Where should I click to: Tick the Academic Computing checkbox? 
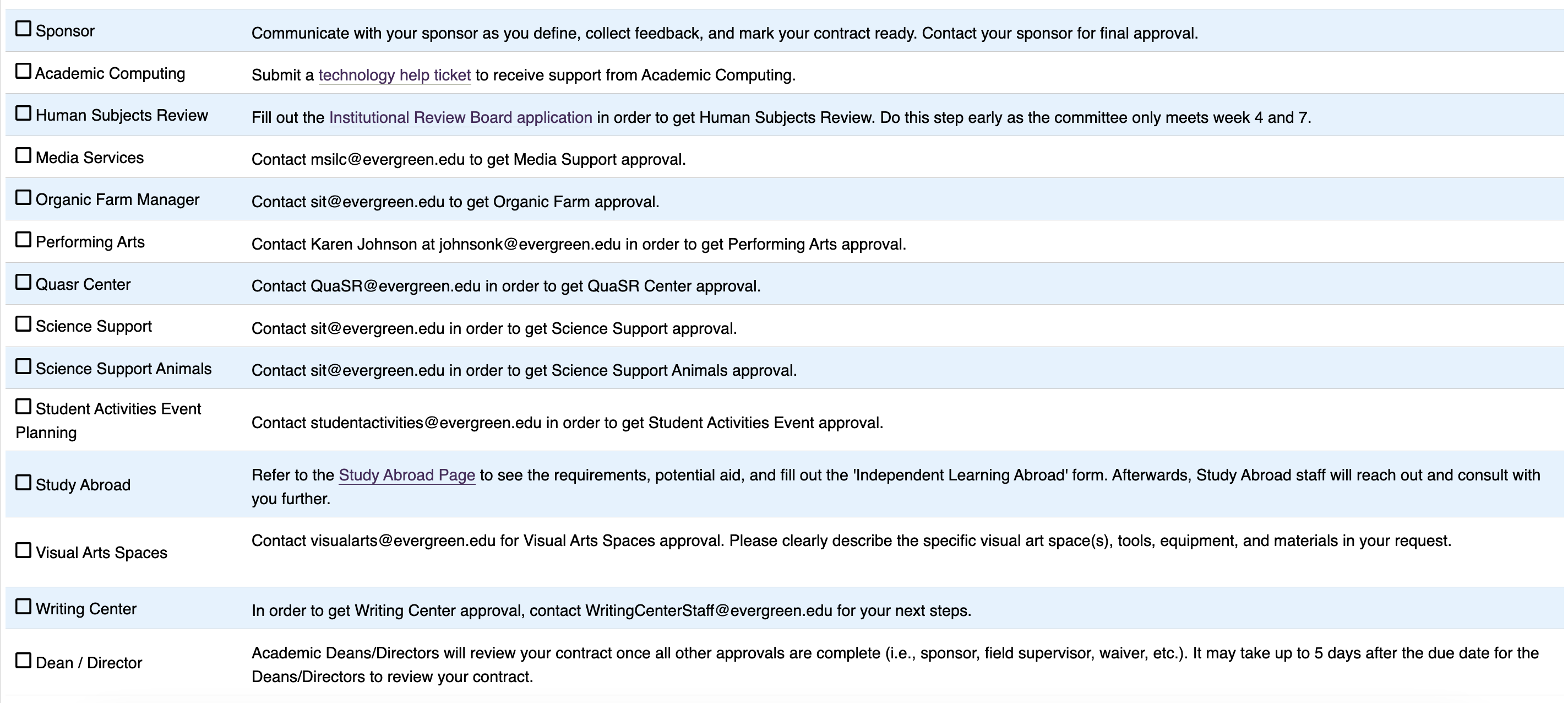pos(23,71)
